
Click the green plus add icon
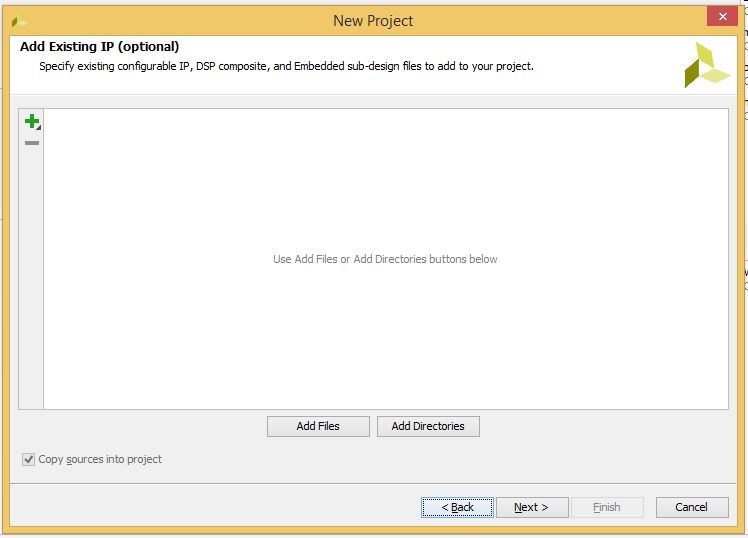point(31,121)
